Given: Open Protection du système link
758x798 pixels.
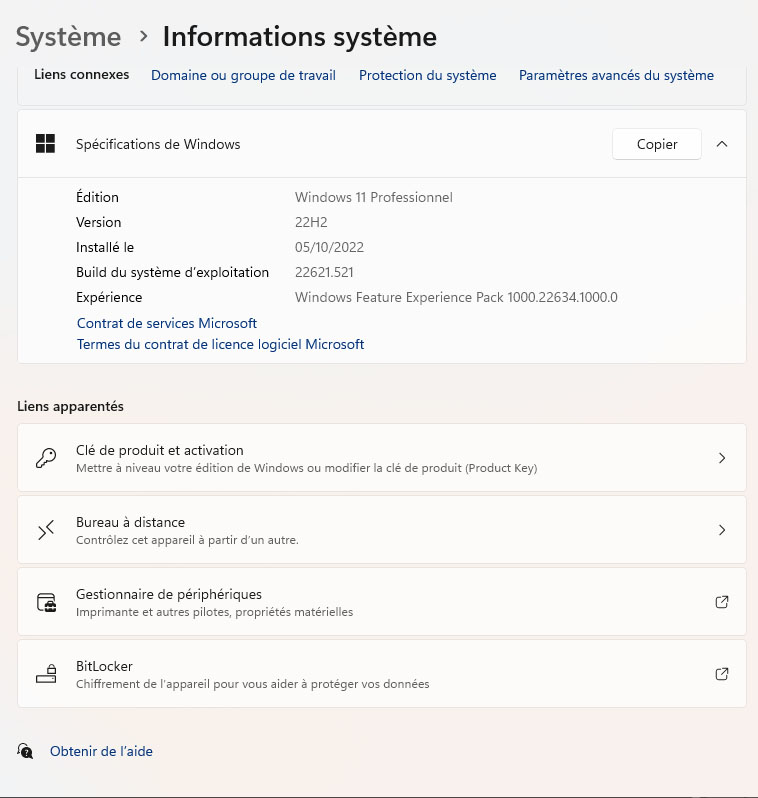Looking at the screenshot, I should point(428,75).
